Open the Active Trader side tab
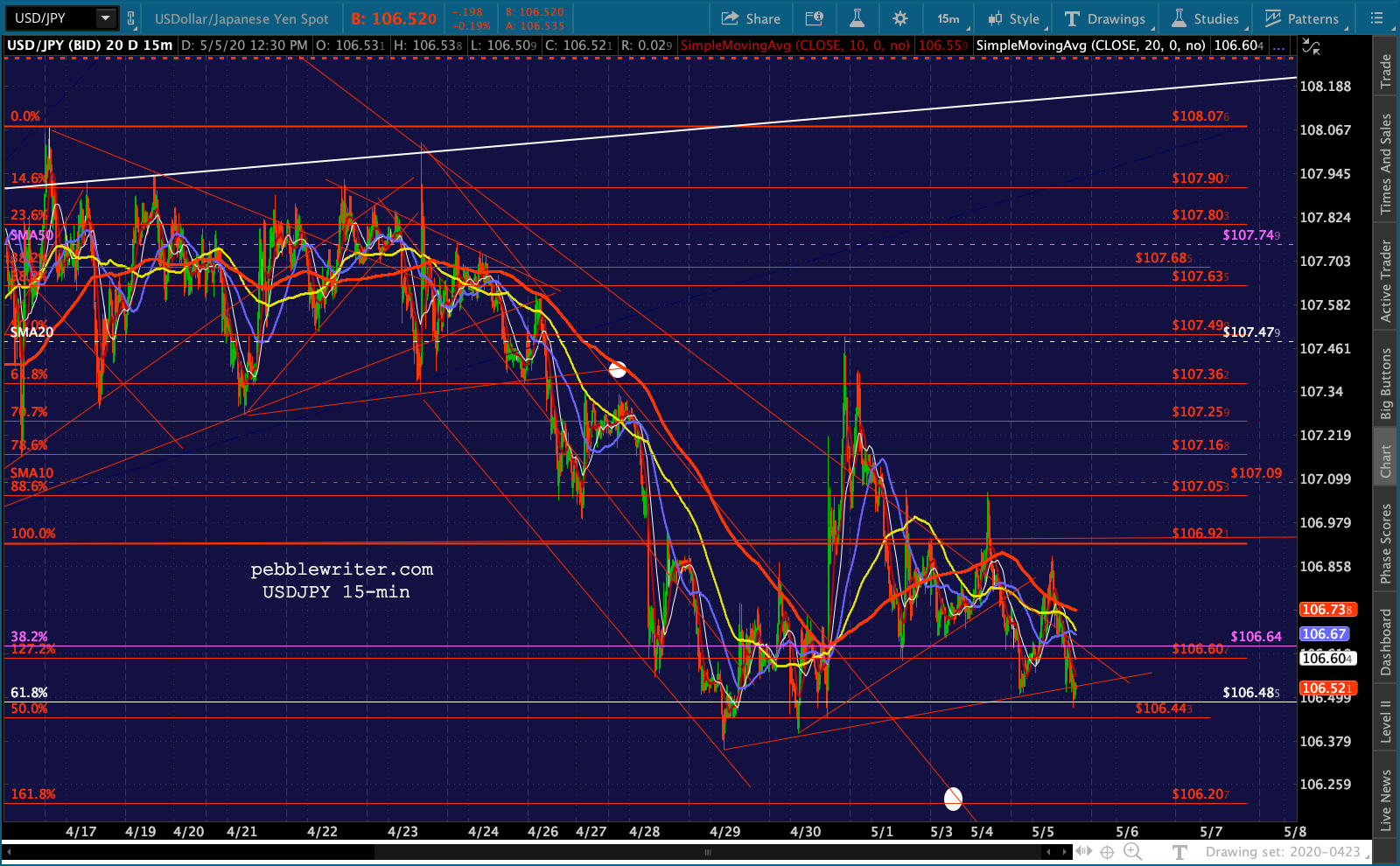 click(x=1386, y=281)
